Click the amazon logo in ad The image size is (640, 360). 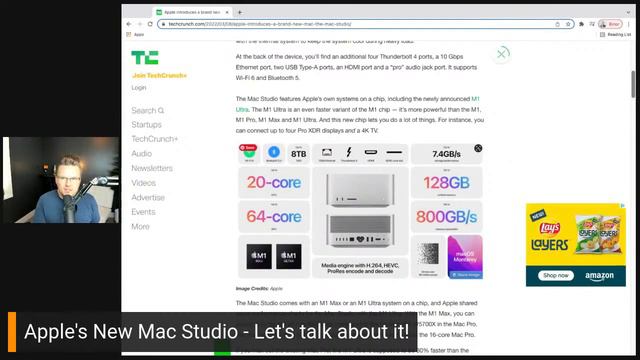599,276
